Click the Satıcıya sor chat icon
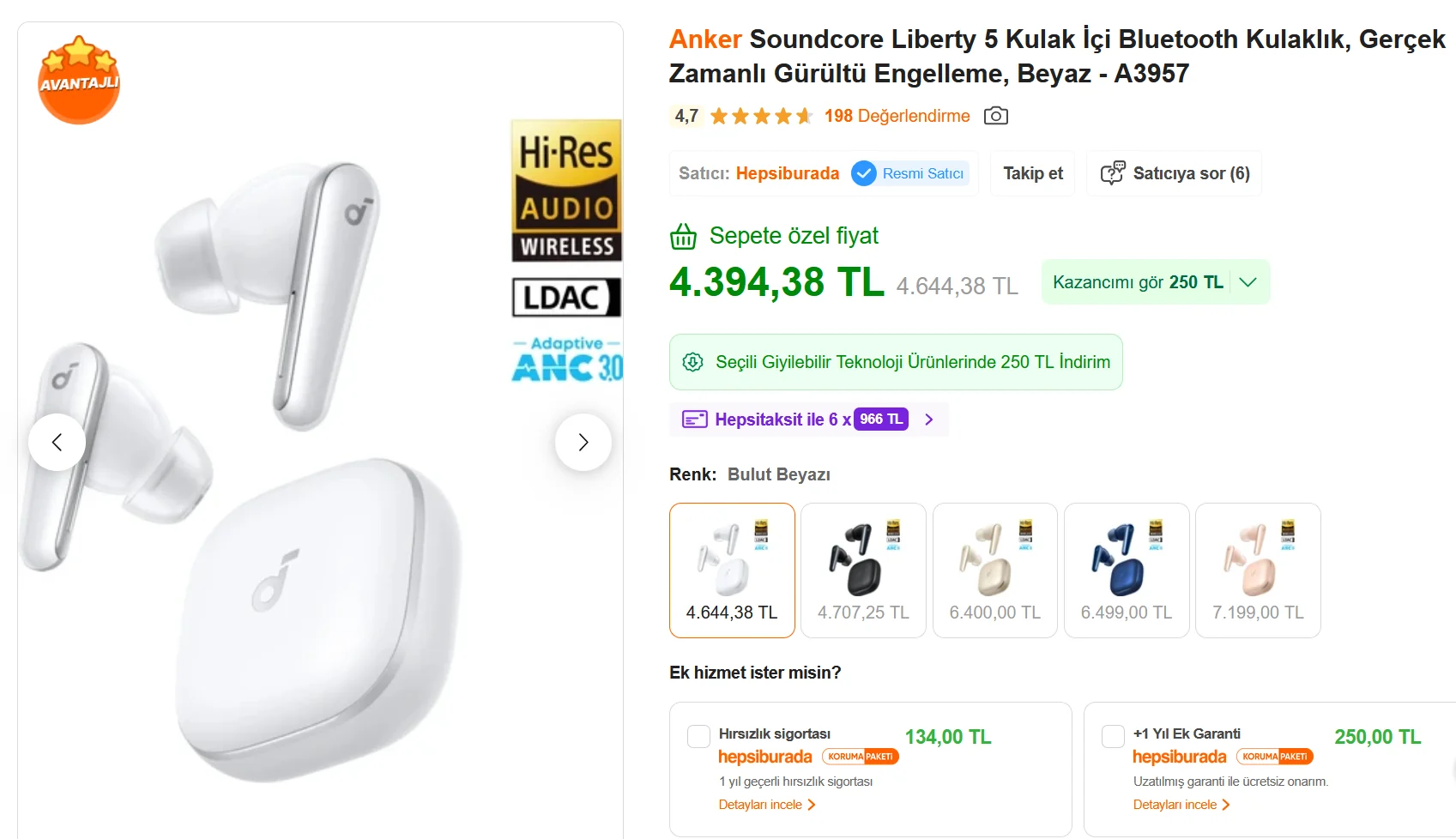1456x839 pixels. [1113, 173]
